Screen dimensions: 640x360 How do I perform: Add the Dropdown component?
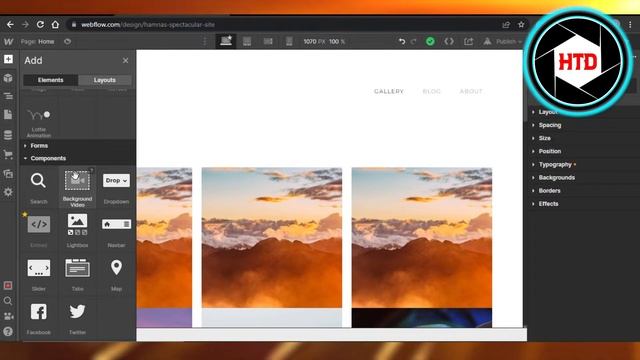[x=116, y=187]
